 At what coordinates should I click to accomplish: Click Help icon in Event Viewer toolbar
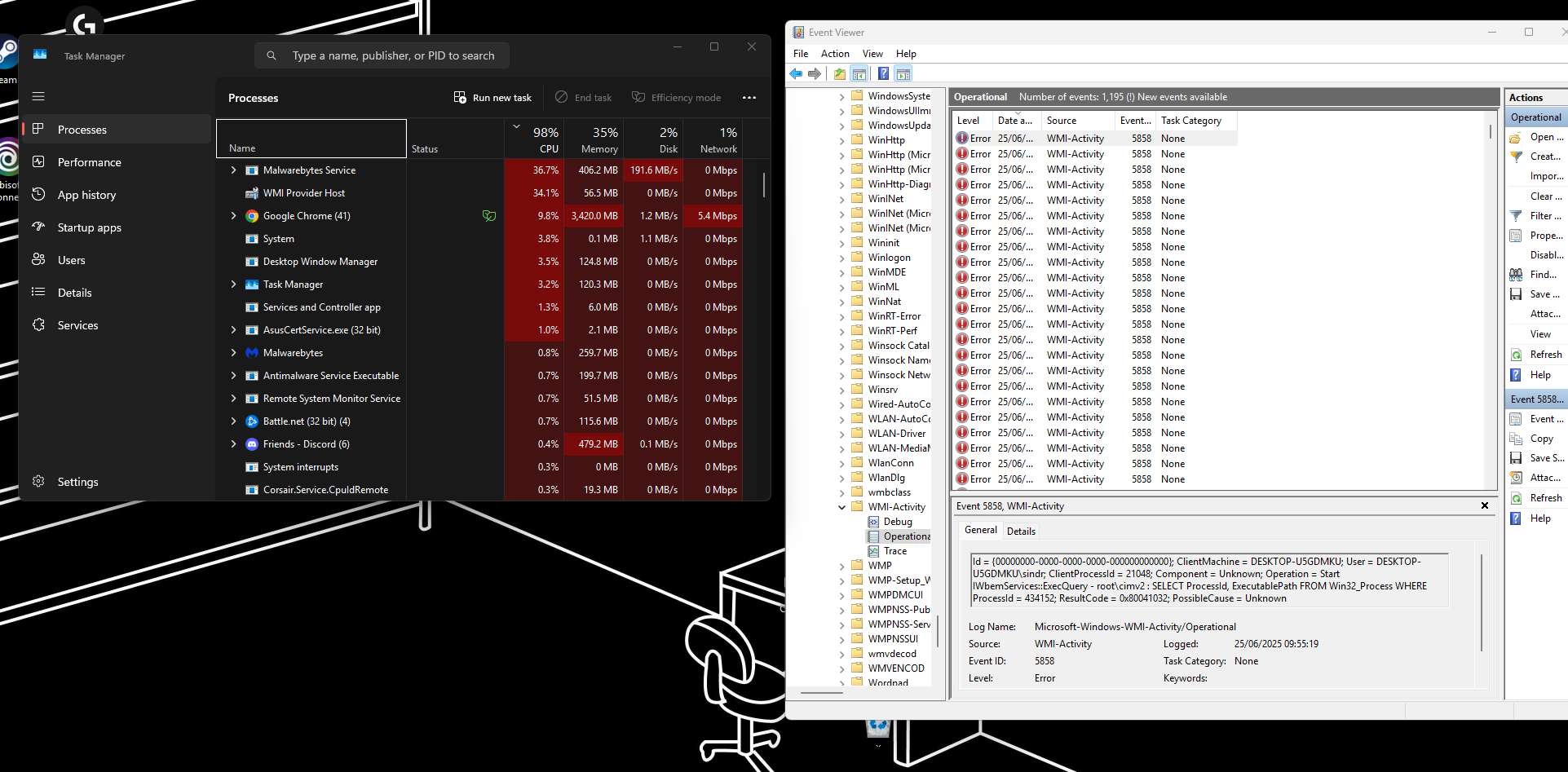click(x=883, y=74)
